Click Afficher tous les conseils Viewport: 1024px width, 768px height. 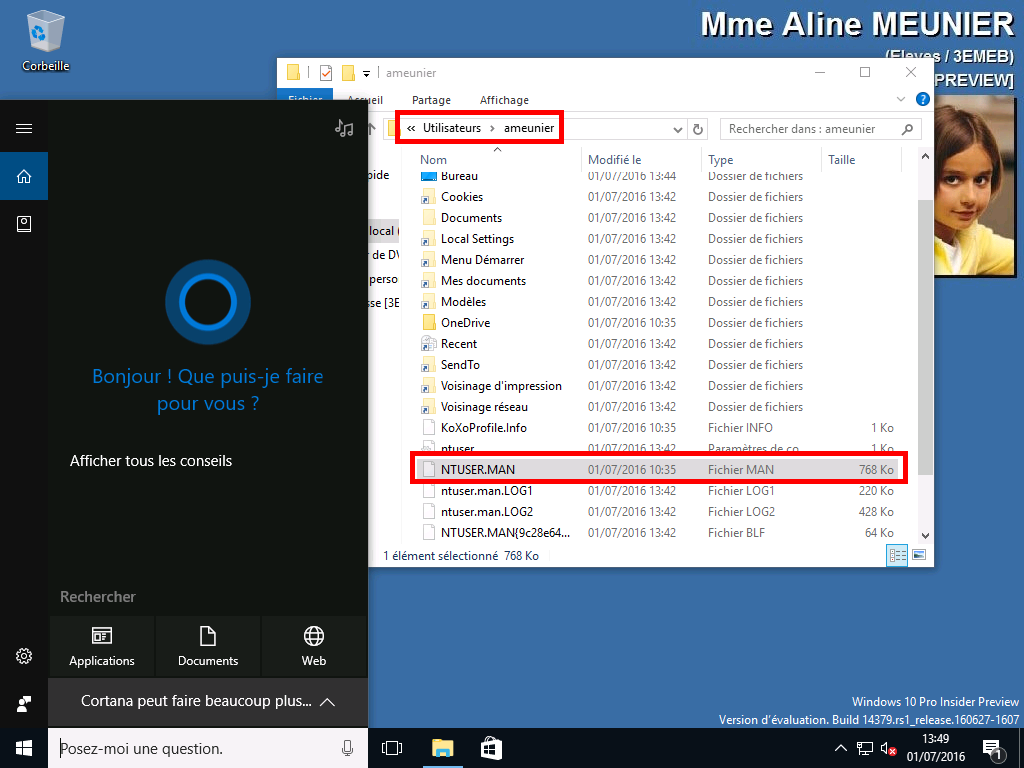coord(151,461)
